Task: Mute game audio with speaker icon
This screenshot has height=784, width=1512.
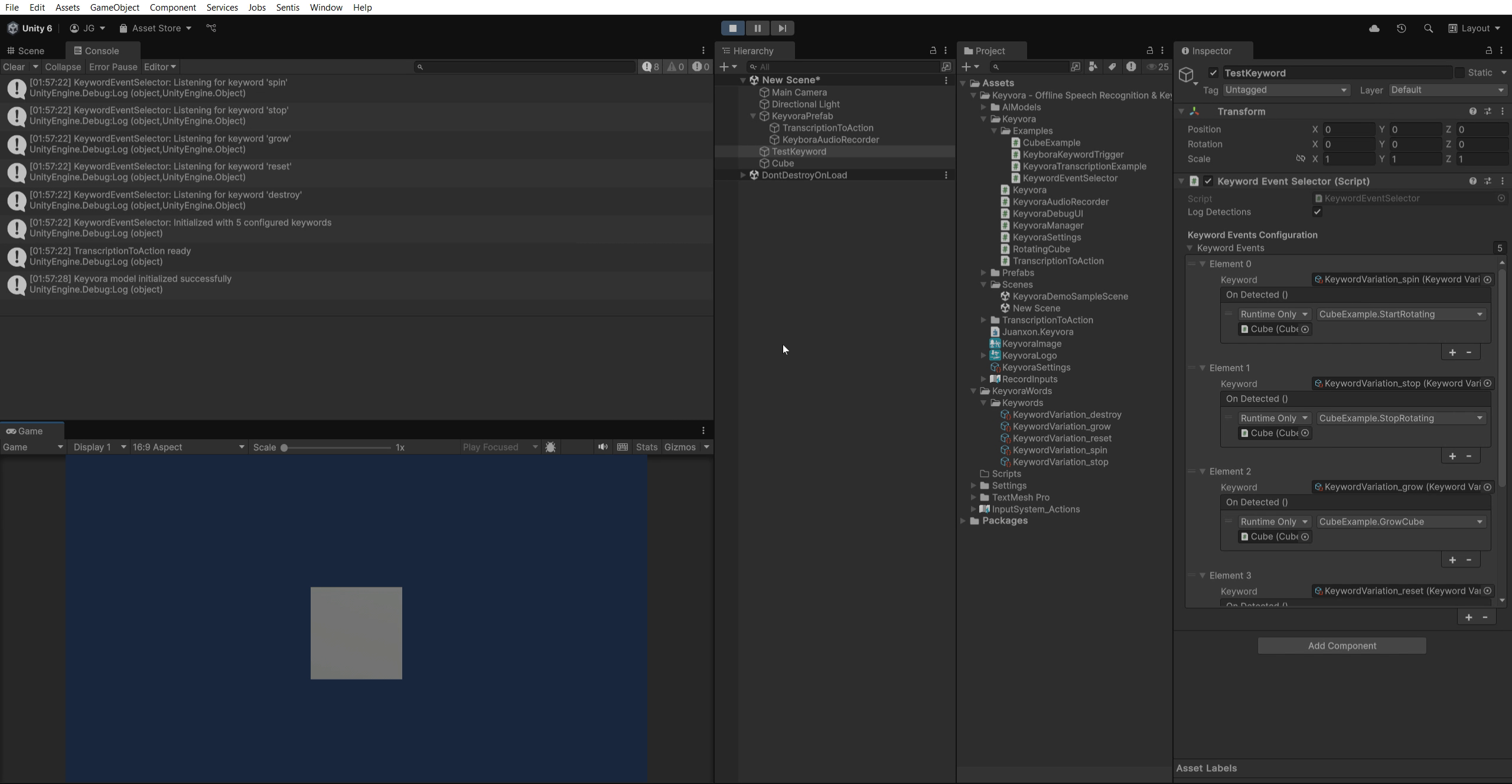Action: coord(602,447)
